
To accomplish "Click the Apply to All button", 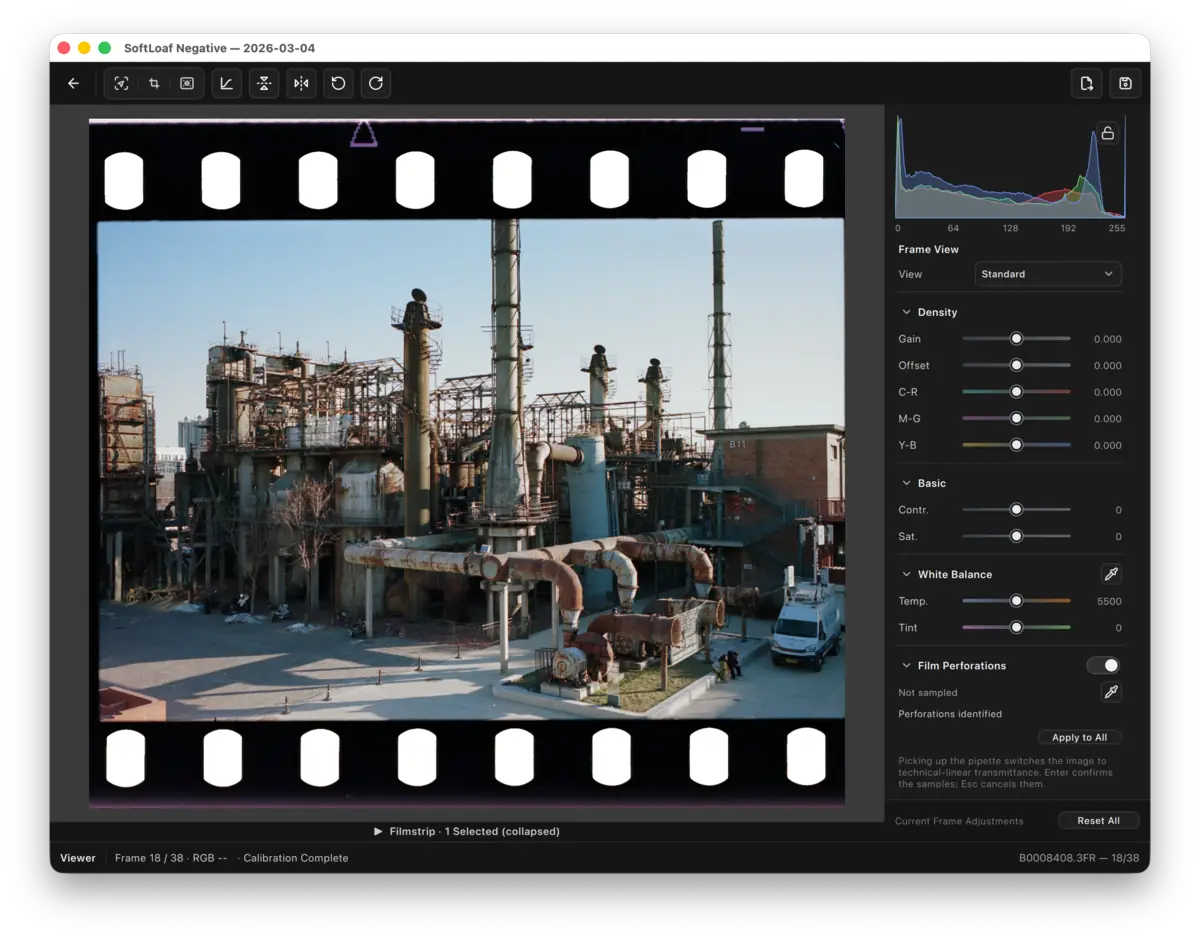I will pyautogui.click(x=1080, y=737).
